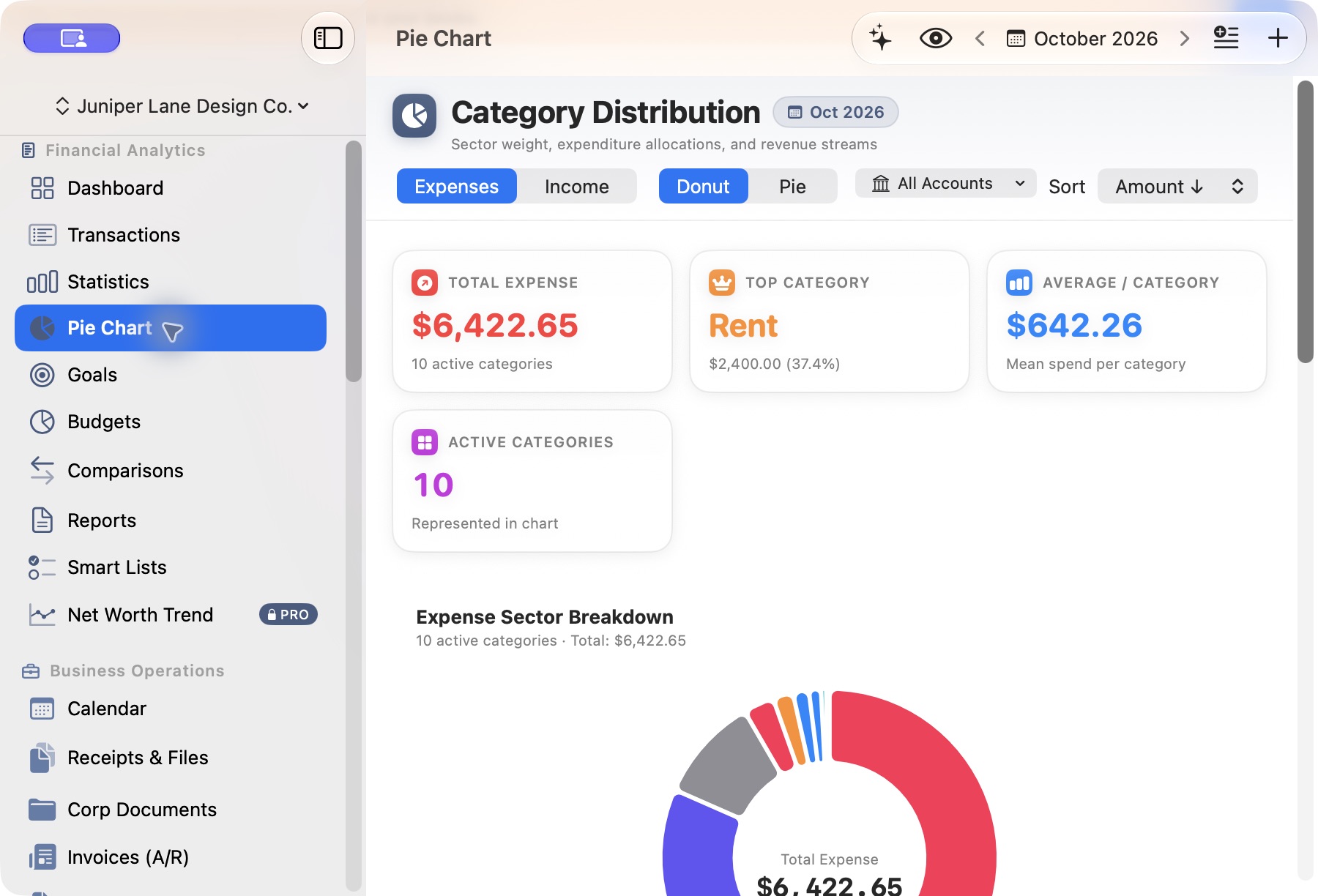Open the All Accounts dropdown
The width and height of the screenshot is (1318, 896).
(946, 184)
